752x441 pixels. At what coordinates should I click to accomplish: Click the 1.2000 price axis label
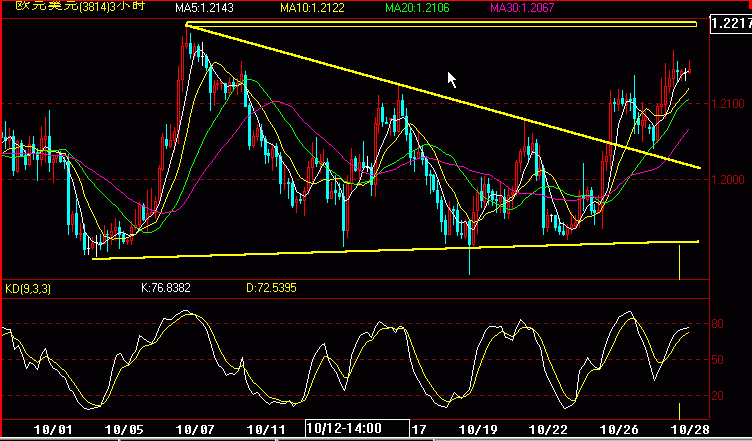(x=728, y=179)
